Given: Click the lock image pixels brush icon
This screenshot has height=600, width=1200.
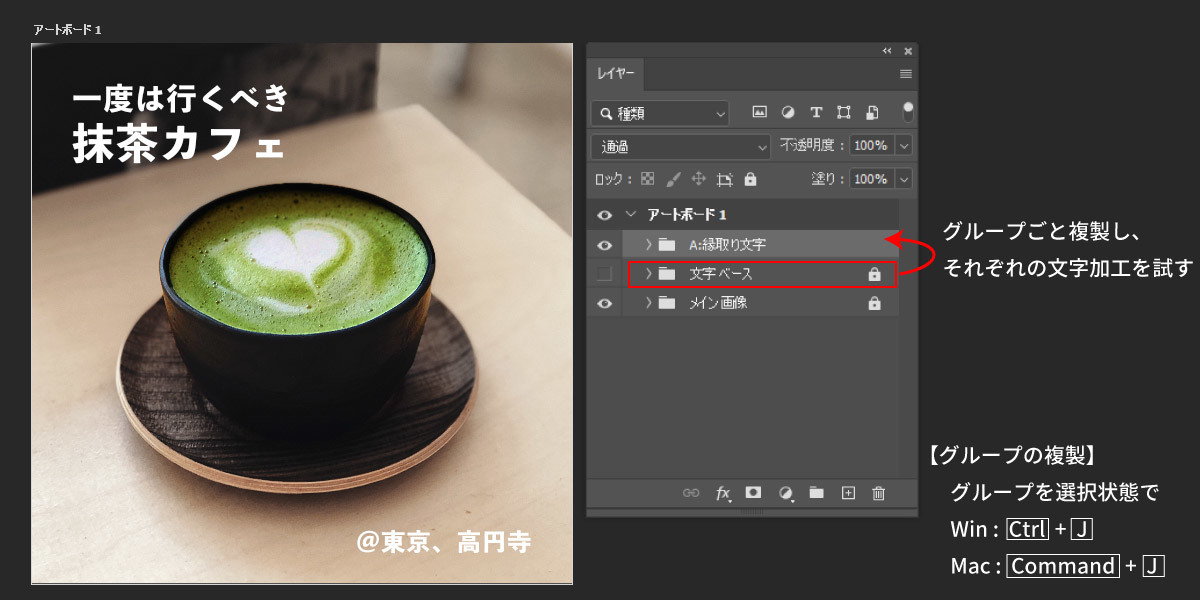Looking at the screenshot, I should 673,179.
